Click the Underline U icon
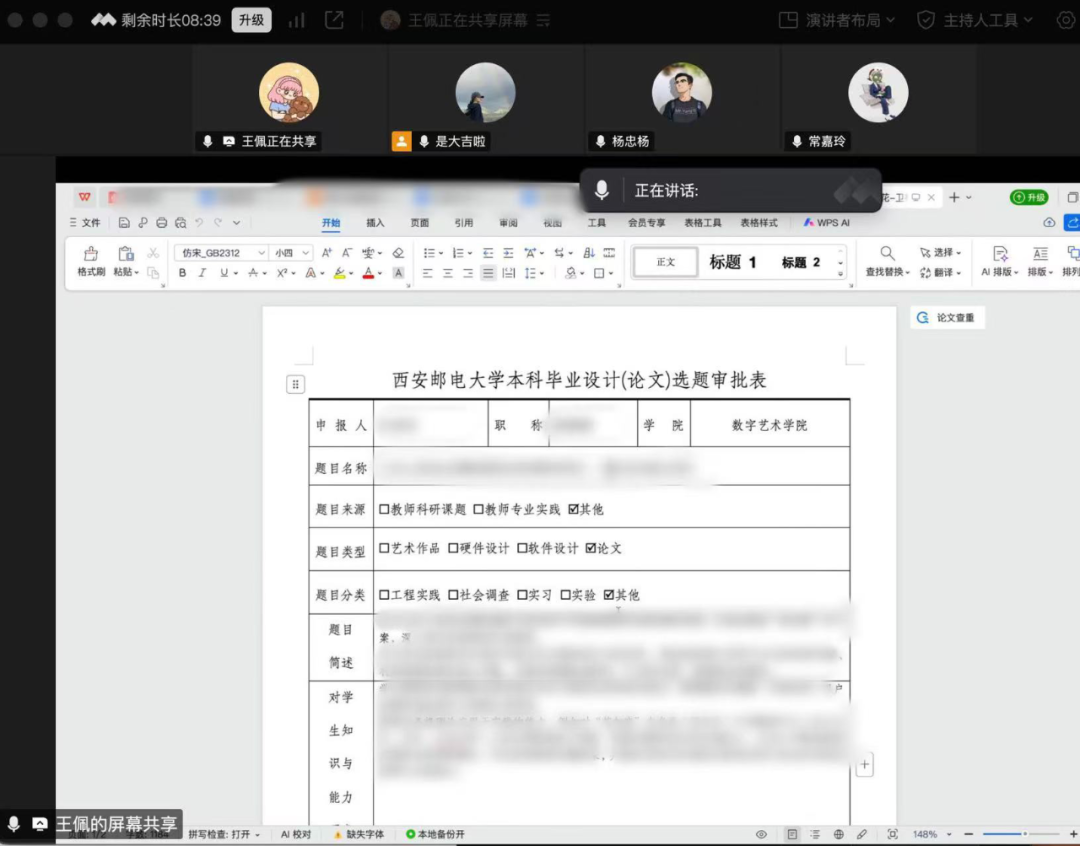This screenshot has width=1080, height=846. [x=224, y=273]
